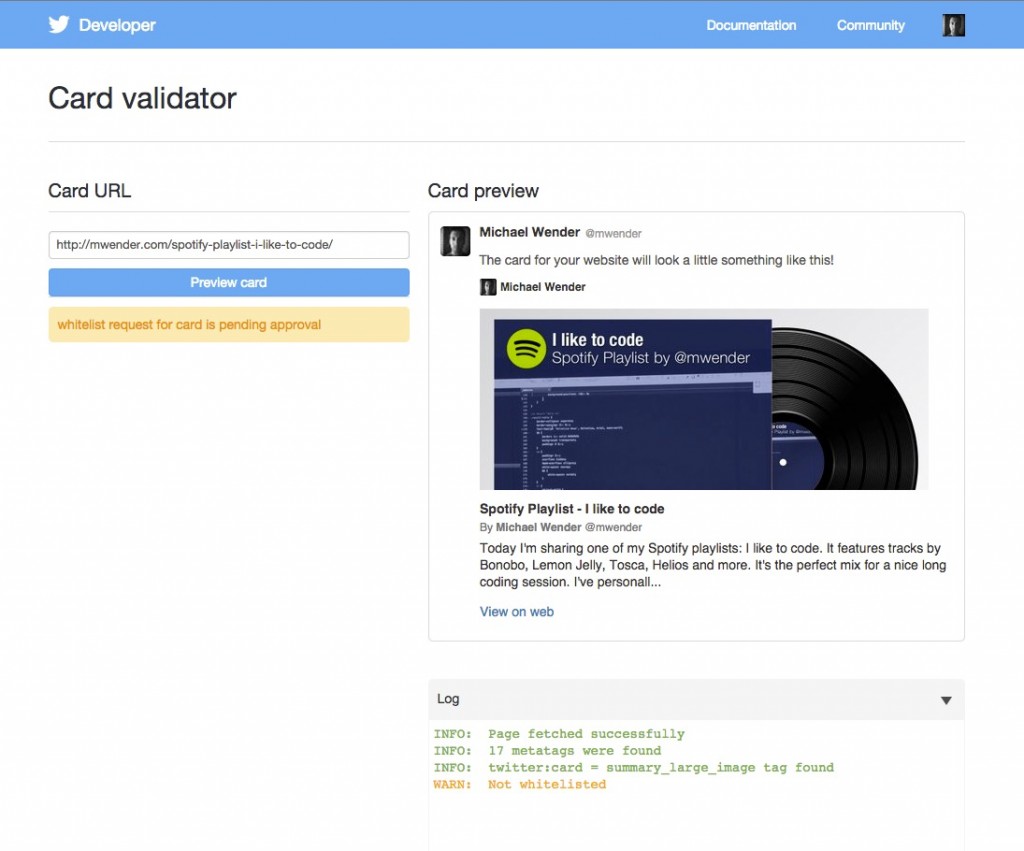Image resolution: width=1024 pixels, height=851 pixels.
Task: Click the whitelist pending approval notice
Action: [x=229, y=325]
